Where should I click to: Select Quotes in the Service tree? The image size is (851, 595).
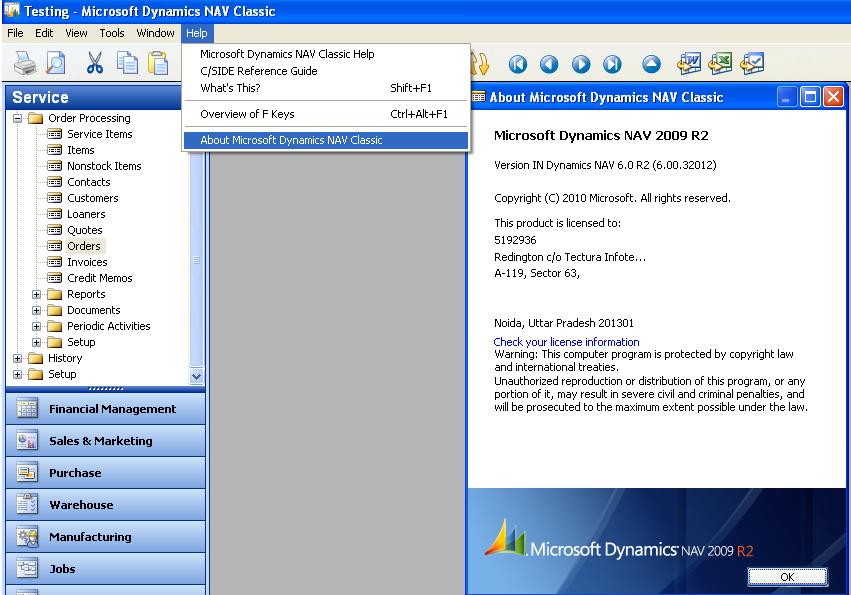(84, 230)
